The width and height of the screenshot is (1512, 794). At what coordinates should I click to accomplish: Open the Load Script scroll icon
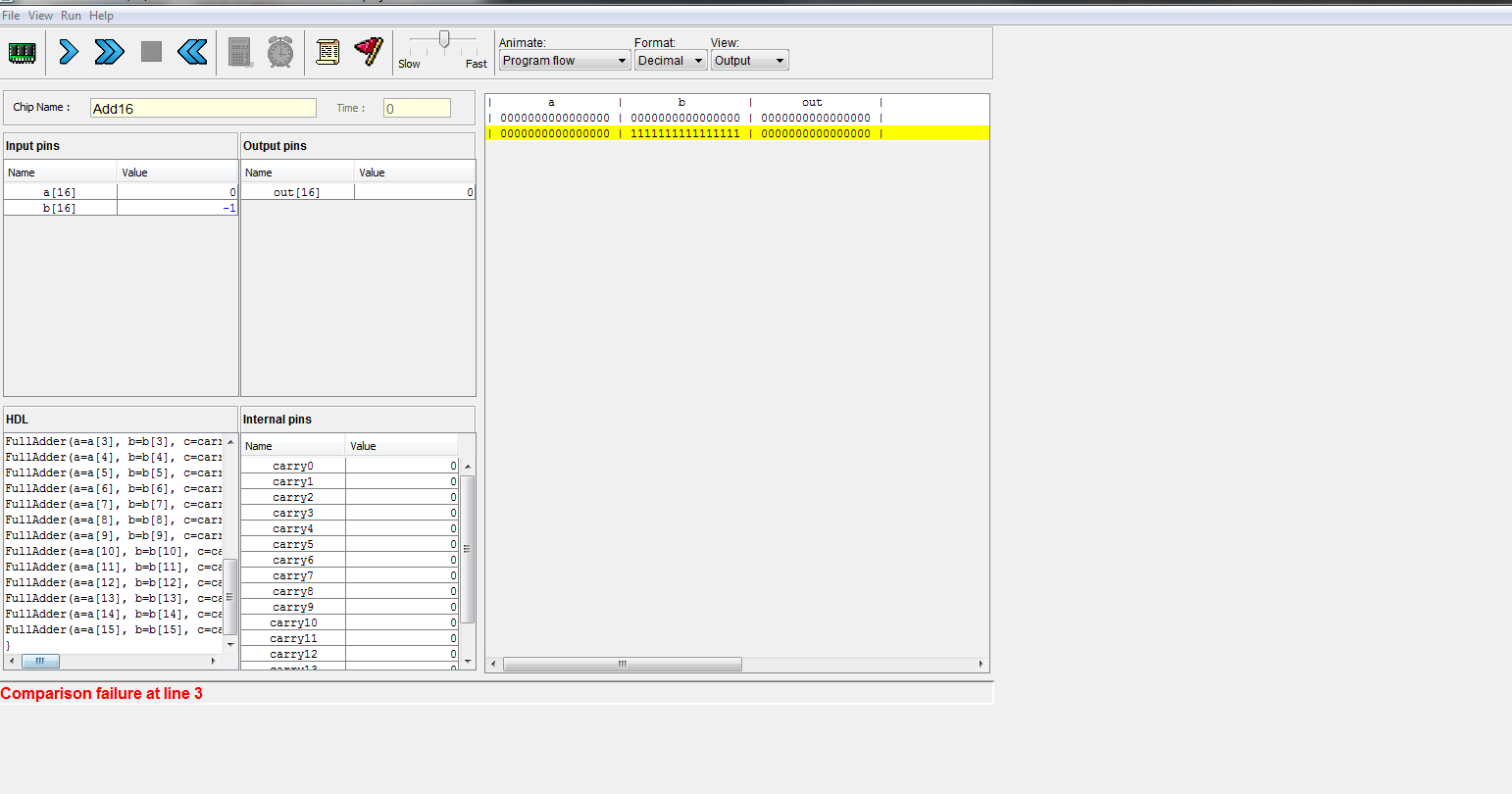[x=328, y=52]
